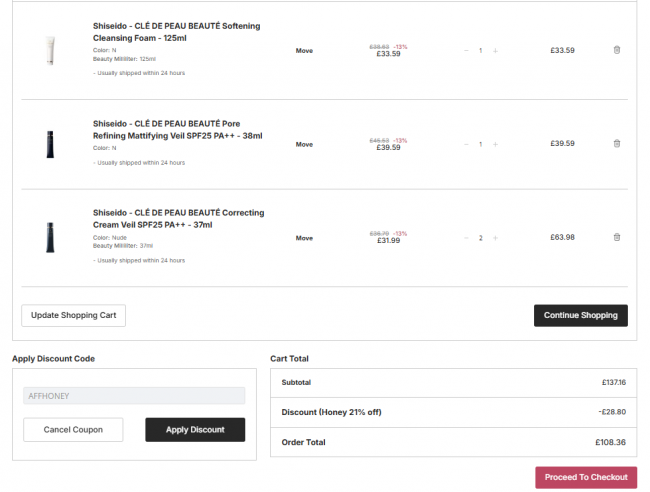Move the Softening Cleansing Foam item

coord(304,50)
